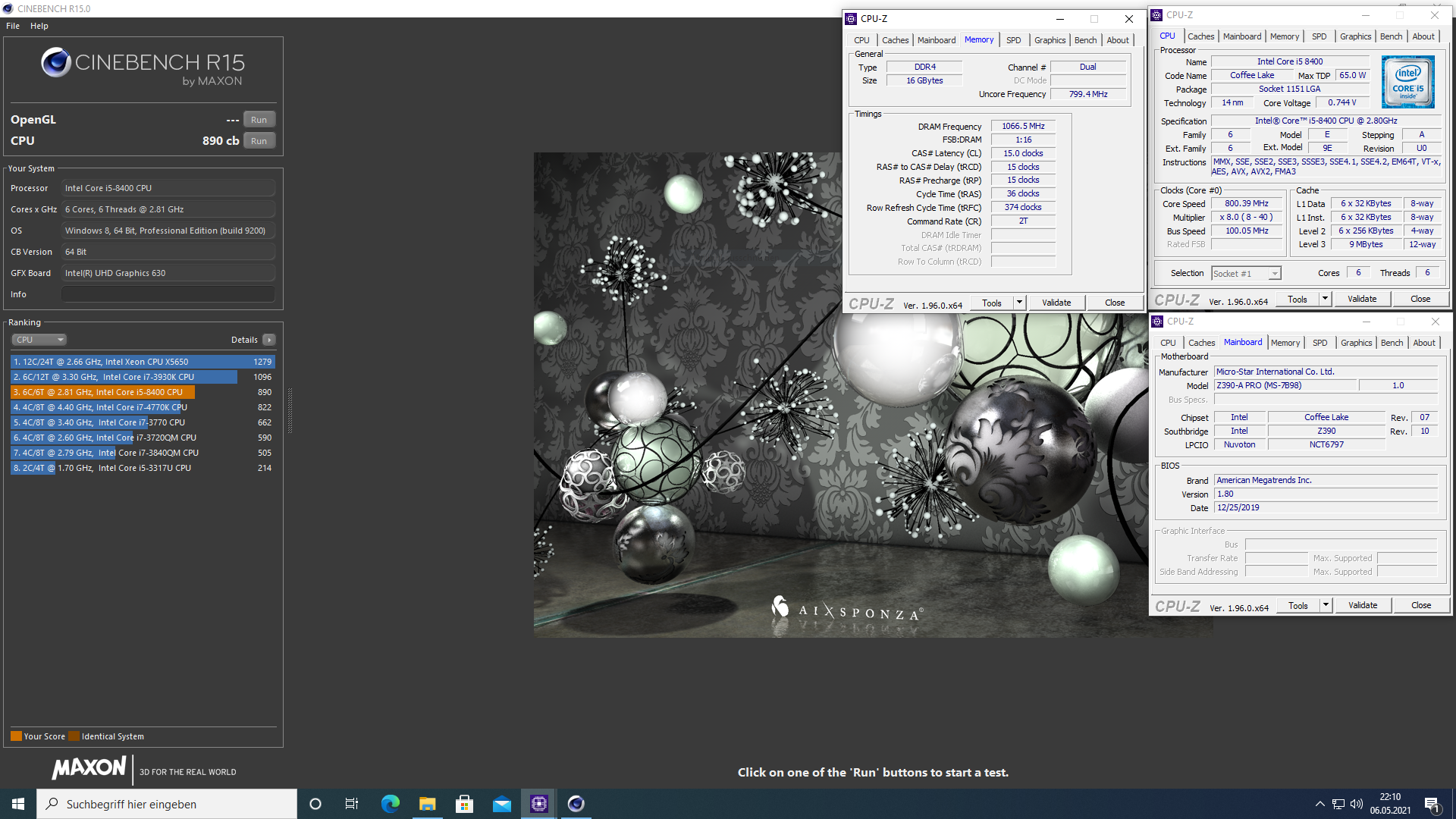Viewport: 1456px width, 819px height.
Task: Open Tools dropdown arrow in Mainboard CPU-Z window
Action: [1326, 605]
